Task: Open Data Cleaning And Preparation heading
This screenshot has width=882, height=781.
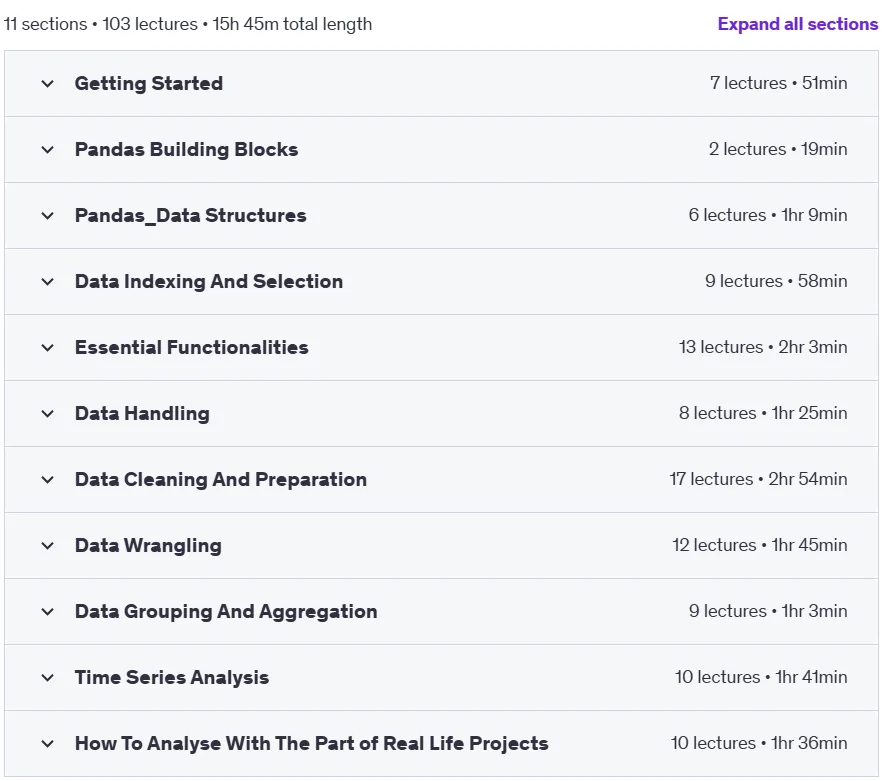Action: point(220,479)
